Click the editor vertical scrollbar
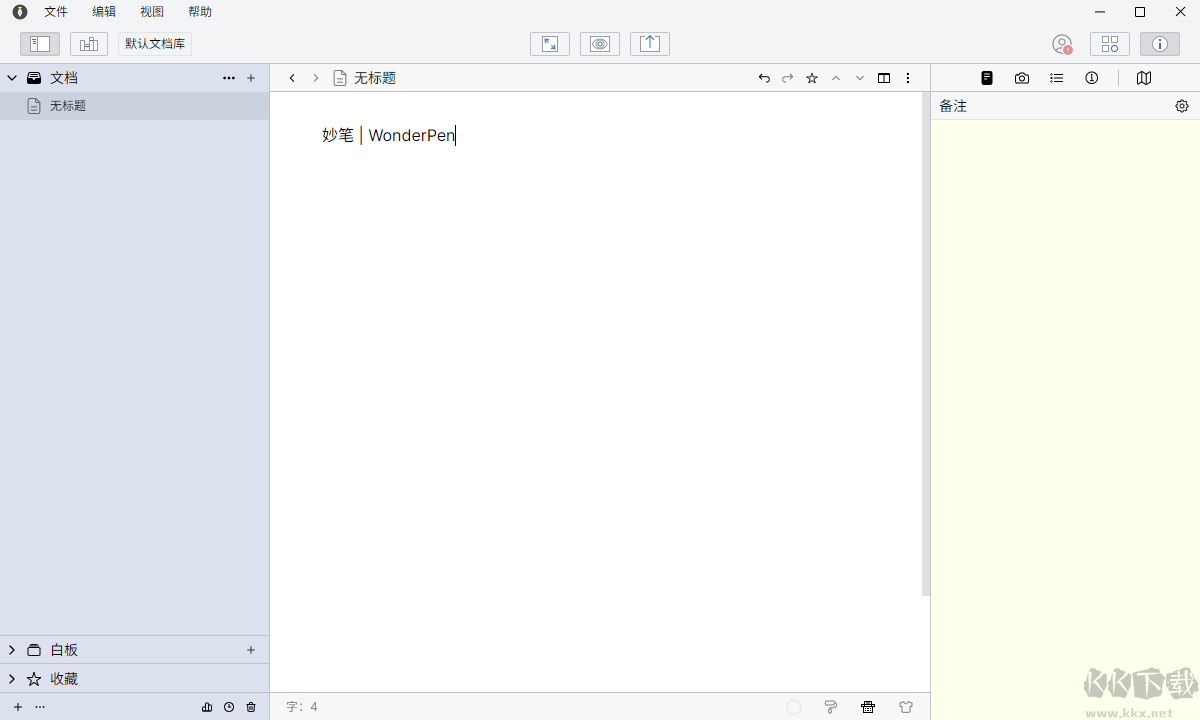Viewport: 1200px width, 720px height. coord(926,345)
